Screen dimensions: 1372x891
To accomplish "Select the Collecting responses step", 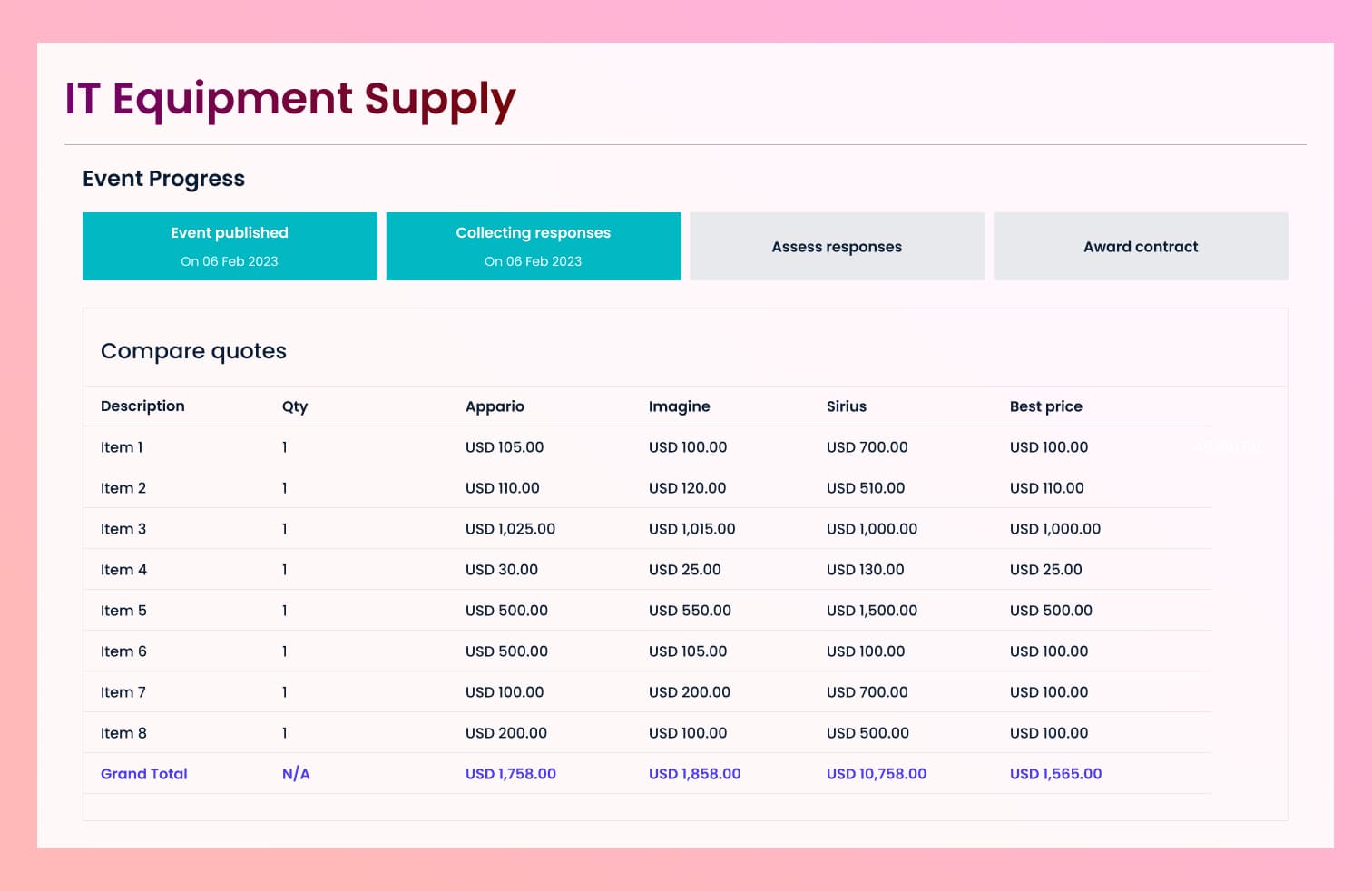I will click(533, 246).
